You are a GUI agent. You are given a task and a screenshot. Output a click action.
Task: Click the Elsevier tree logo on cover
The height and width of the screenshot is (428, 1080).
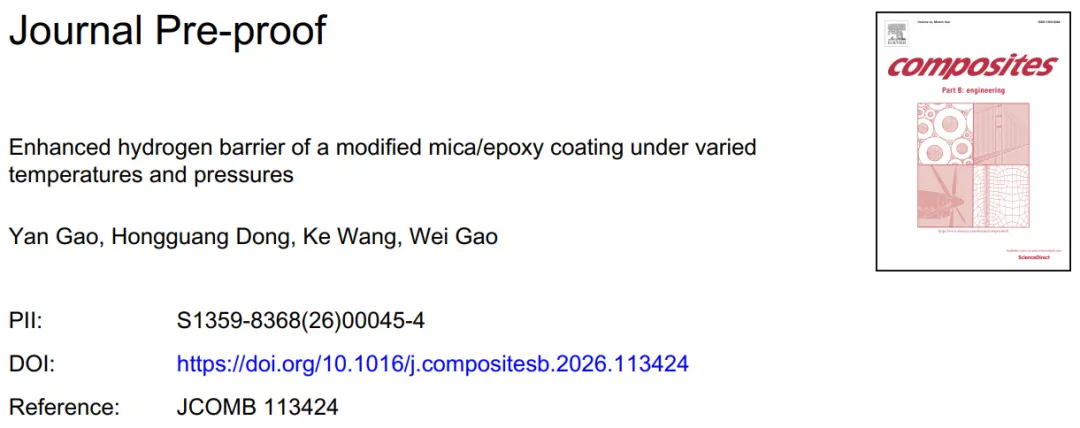[895, 35]
